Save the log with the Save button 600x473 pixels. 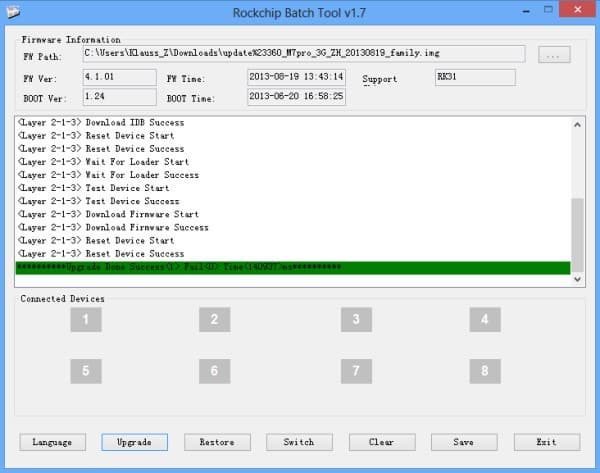(464, 442)
